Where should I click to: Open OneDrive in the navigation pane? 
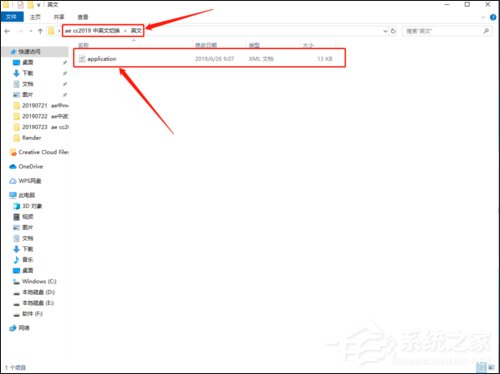point(30,166)
